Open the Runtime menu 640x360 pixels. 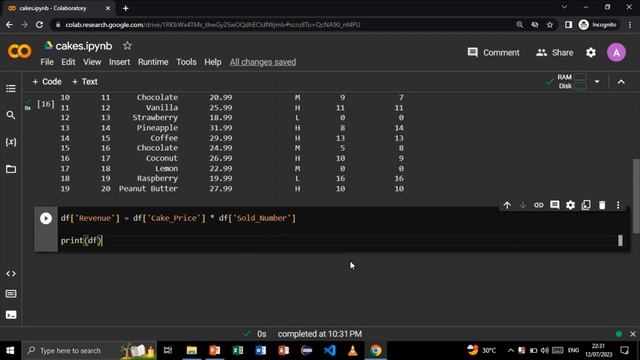coord(153,62)
